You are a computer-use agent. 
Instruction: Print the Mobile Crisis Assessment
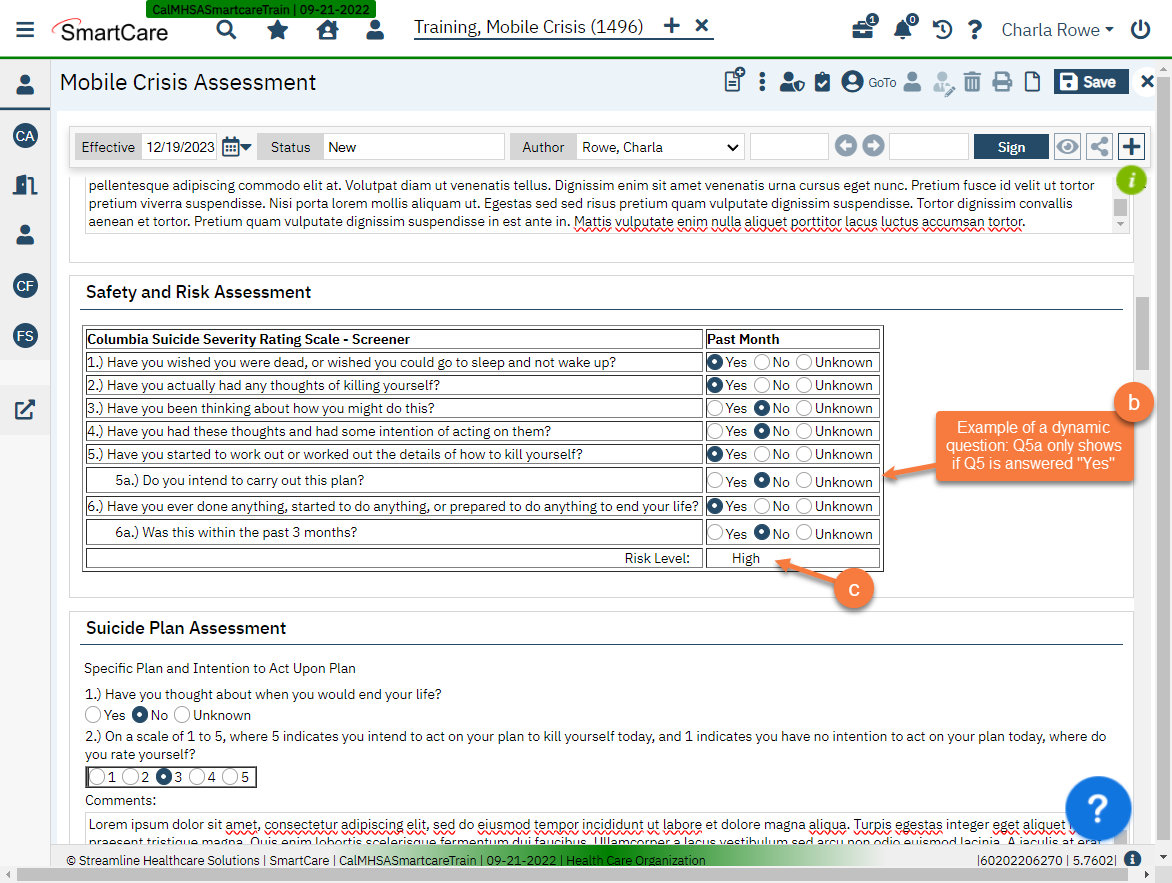click(x=1002, y=82)
